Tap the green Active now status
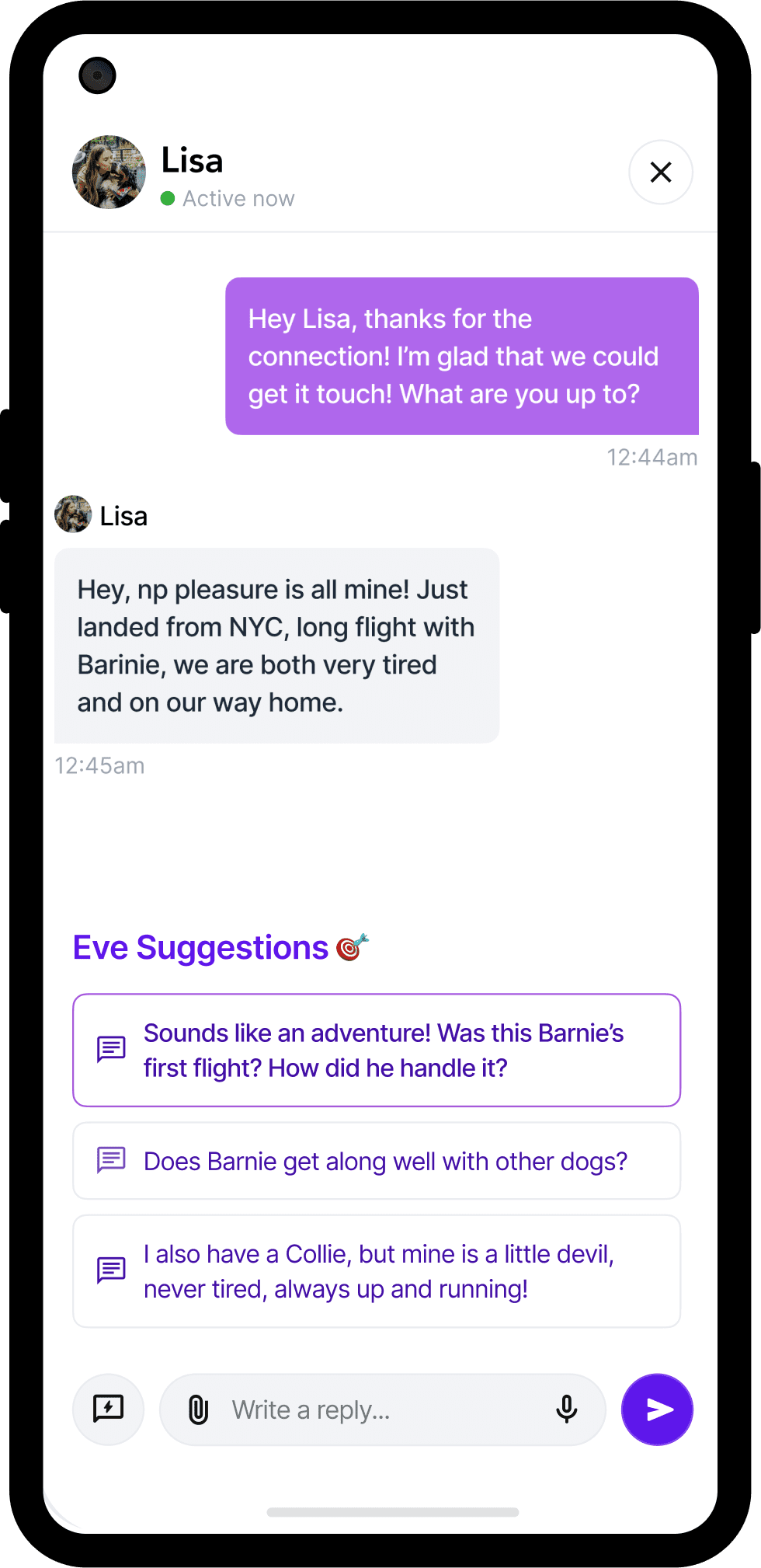This screenshot has height=1568, width=761. [x=228, y=199]
